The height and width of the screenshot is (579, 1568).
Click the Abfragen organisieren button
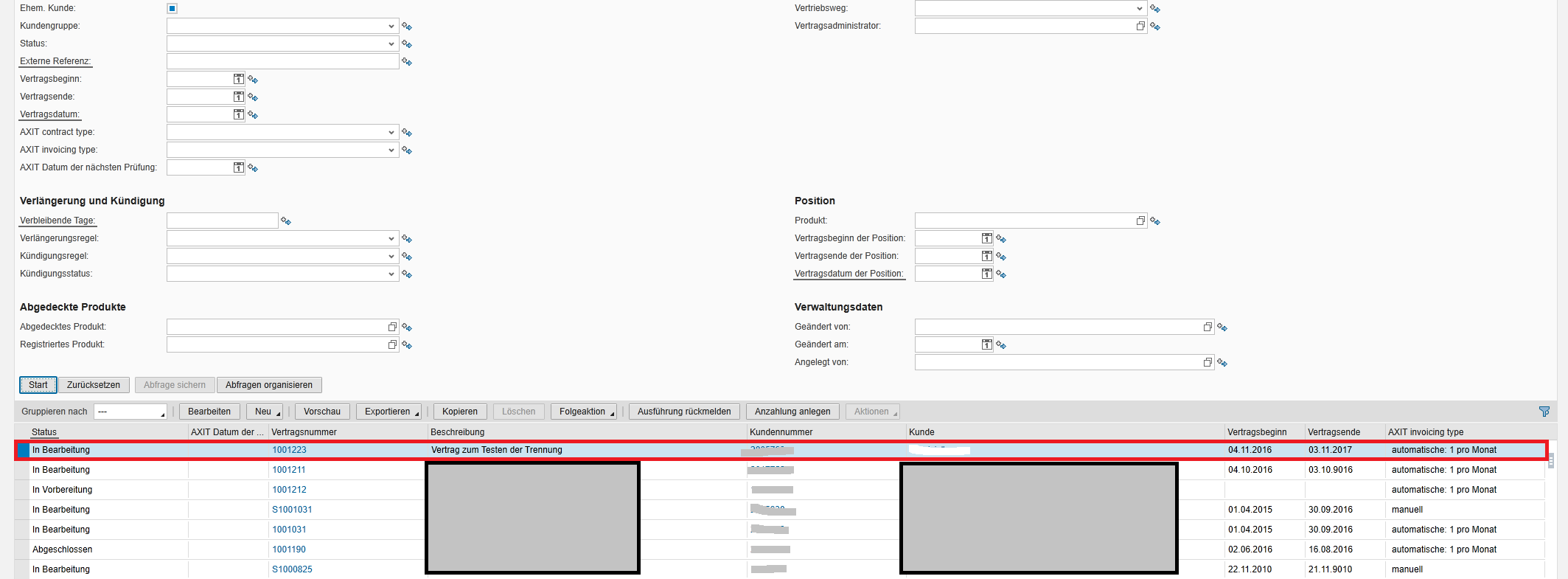point(269,385)
